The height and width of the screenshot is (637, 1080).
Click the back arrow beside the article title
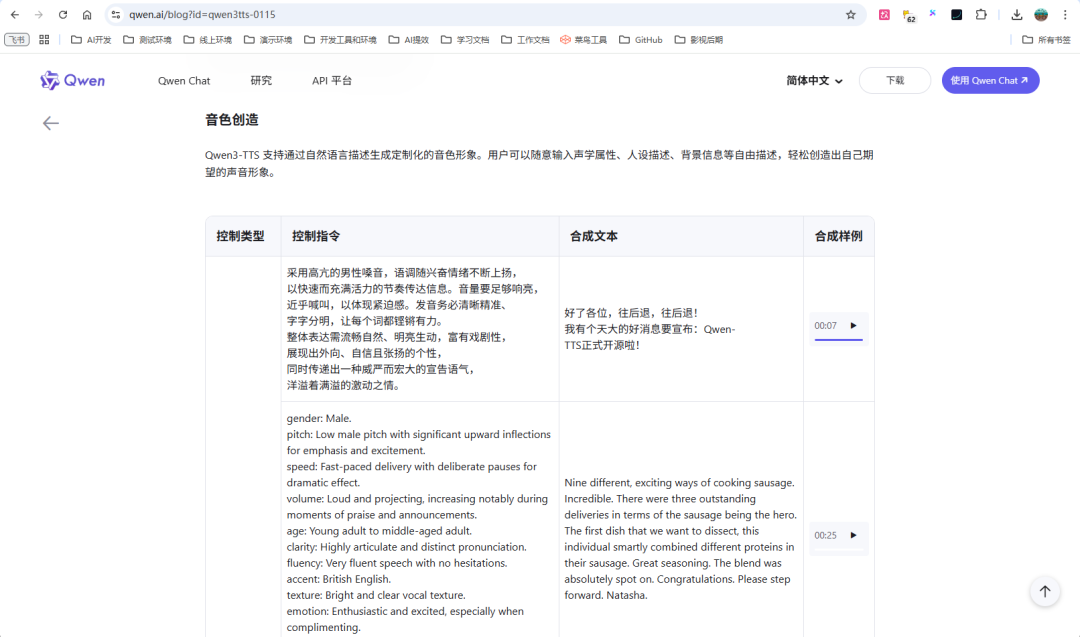(50, 122)
